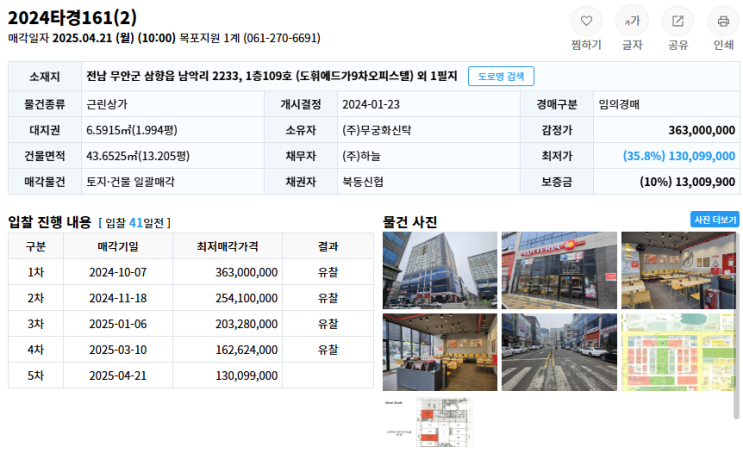Open the street crosswalk photo thumbnail

[559, 352]
